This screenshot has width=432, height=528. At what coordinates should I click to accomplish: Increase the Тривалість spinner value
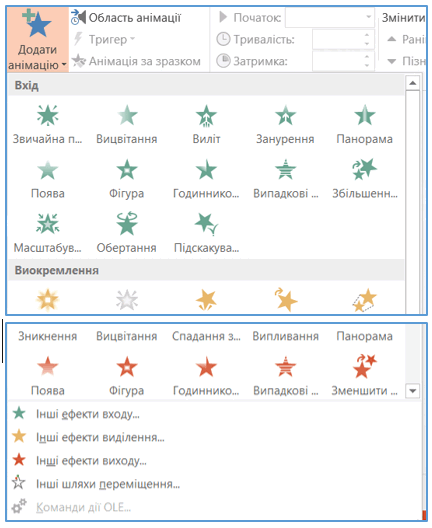click(x=367, y=34)
